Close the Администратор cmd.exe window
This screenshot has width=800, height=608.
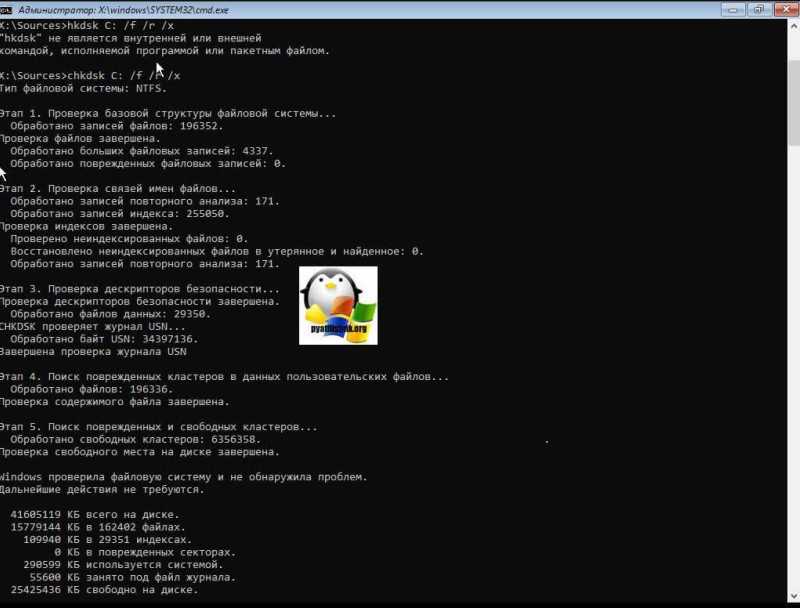[786, 10]
